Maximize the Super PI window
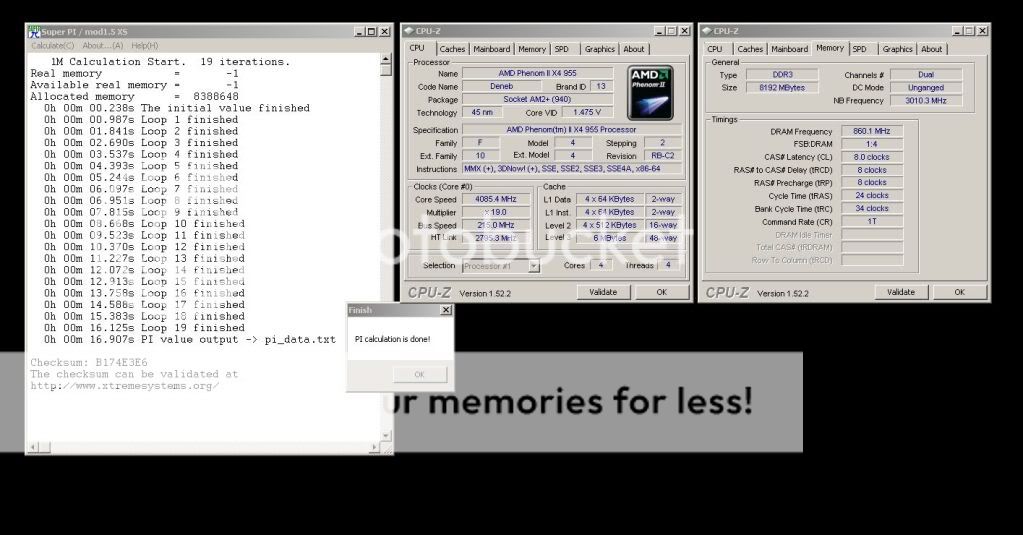1023x535 pixels. (x=371, y=31)
